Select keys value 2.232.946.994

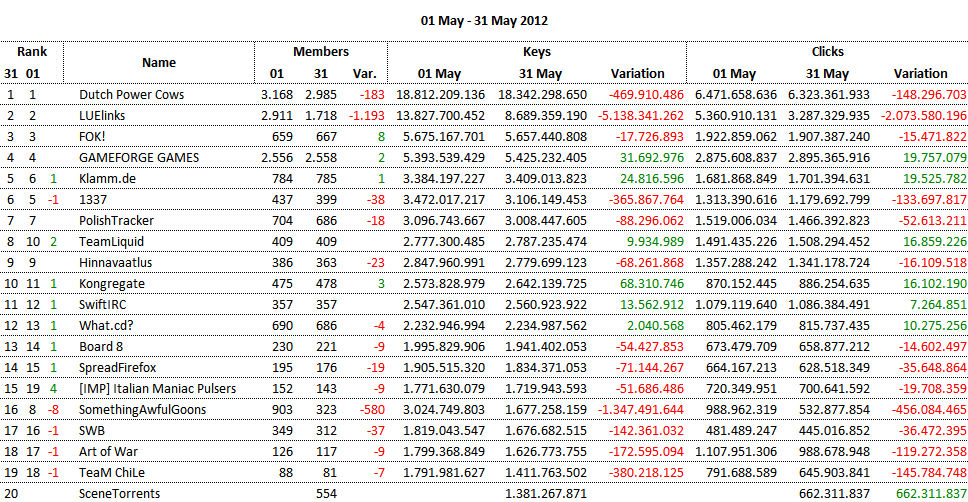(444, 325)
